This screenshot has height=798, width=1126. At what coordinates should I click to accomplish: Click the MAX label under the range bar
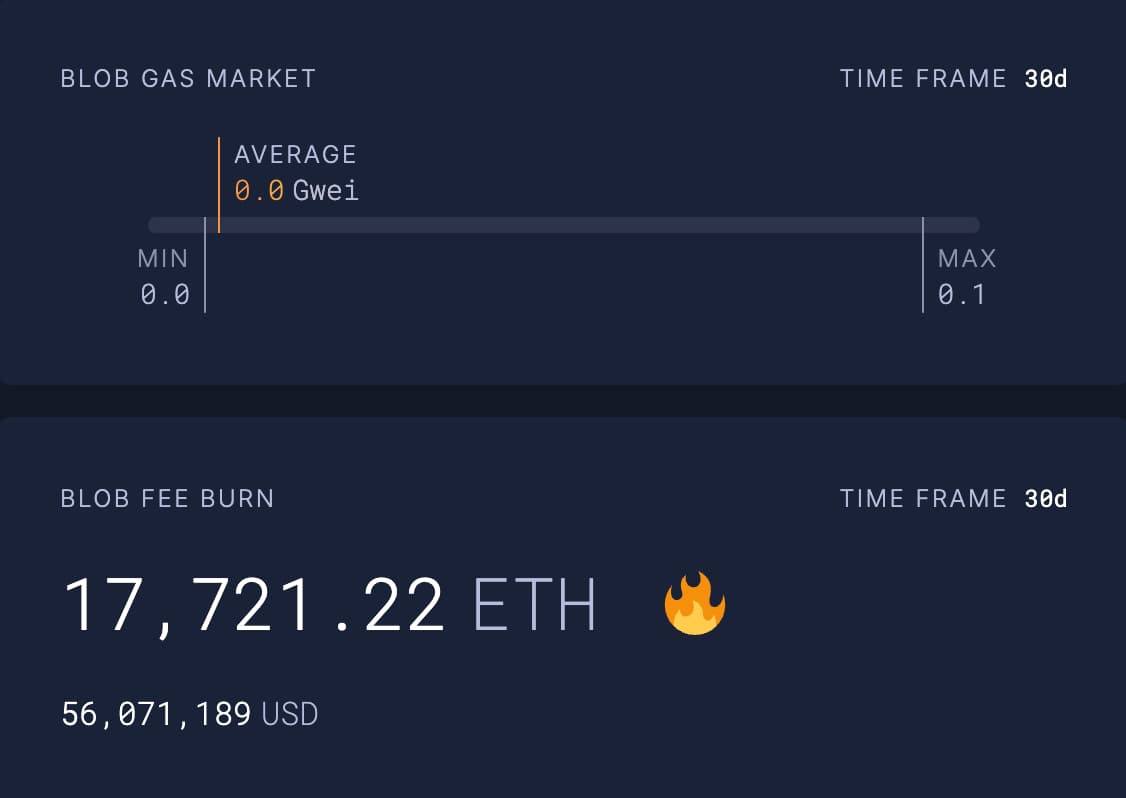pyautogui.click(x=967, y=259)
